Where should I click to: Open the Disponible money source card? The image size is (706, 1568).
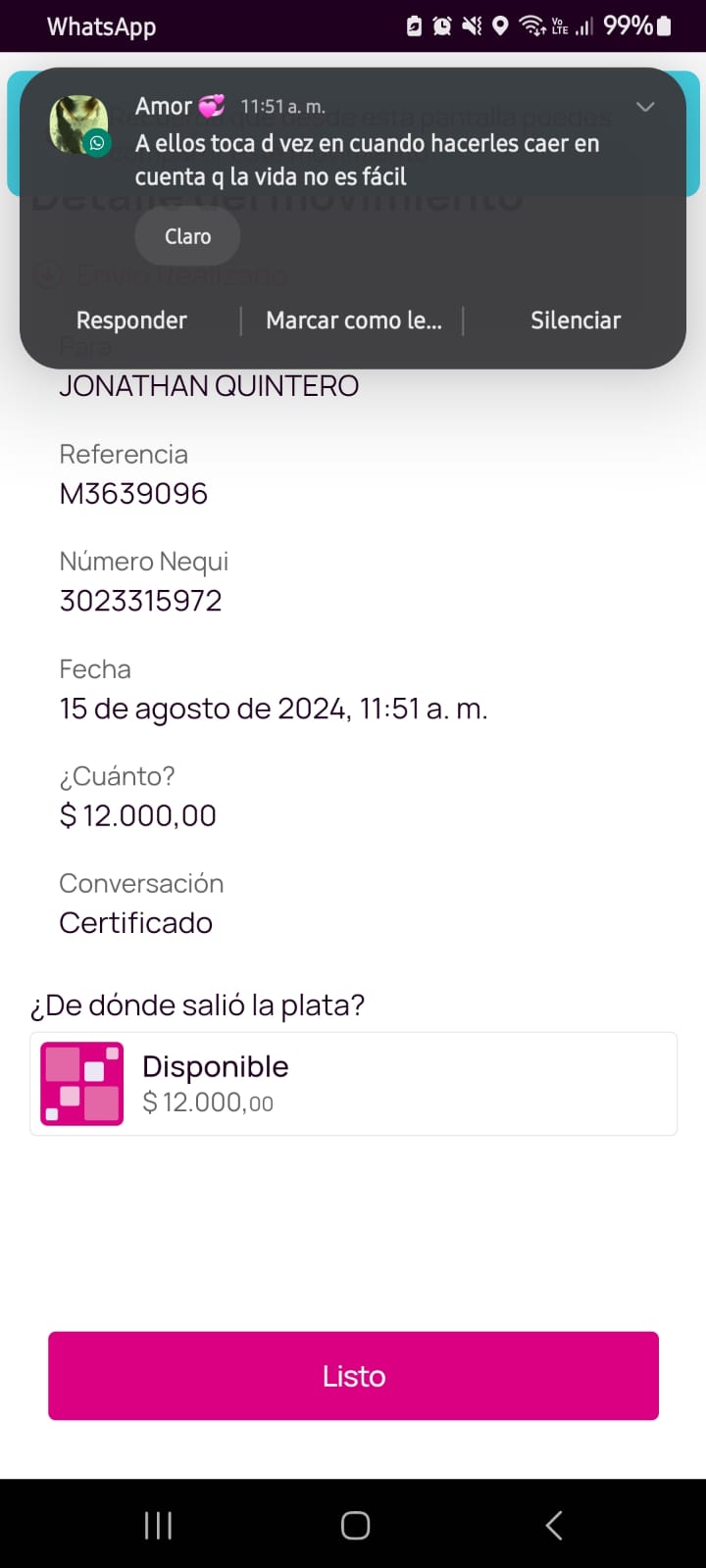coord(392,1084)
